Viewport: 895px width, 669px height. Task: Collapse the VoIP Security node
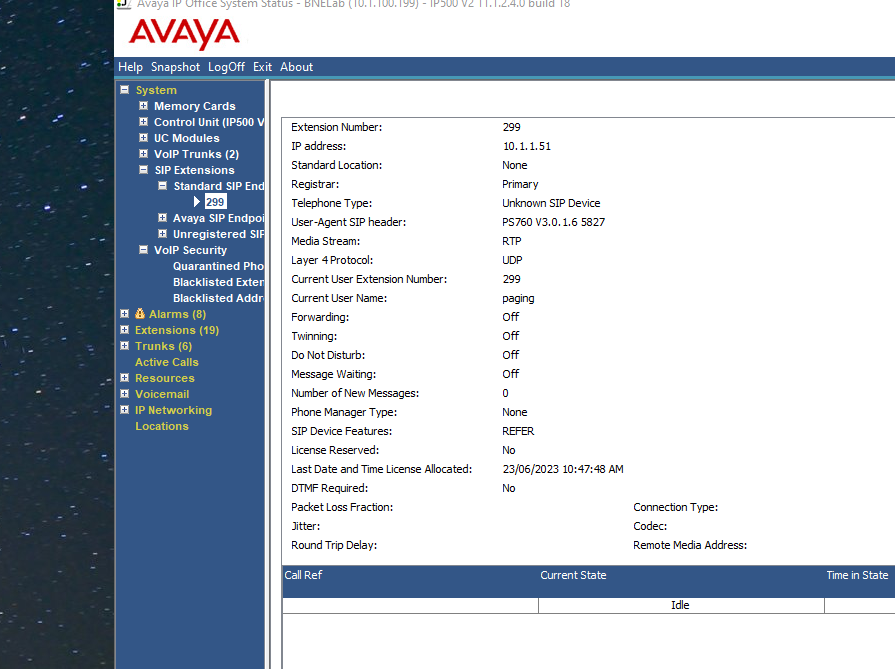pyautogui.click(x=143, y=249)
